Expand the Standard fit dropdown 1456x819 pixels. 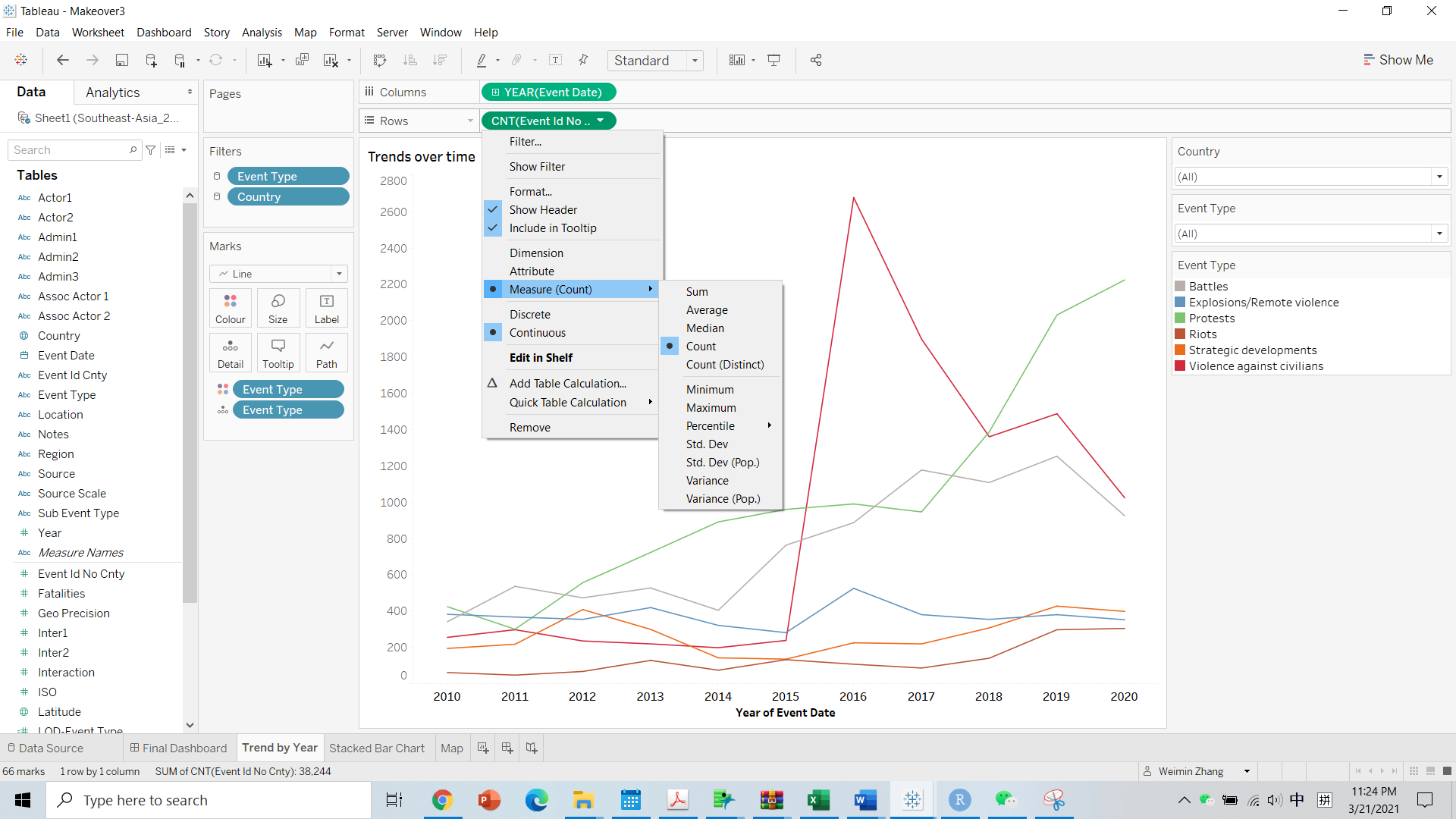point(695,61)
